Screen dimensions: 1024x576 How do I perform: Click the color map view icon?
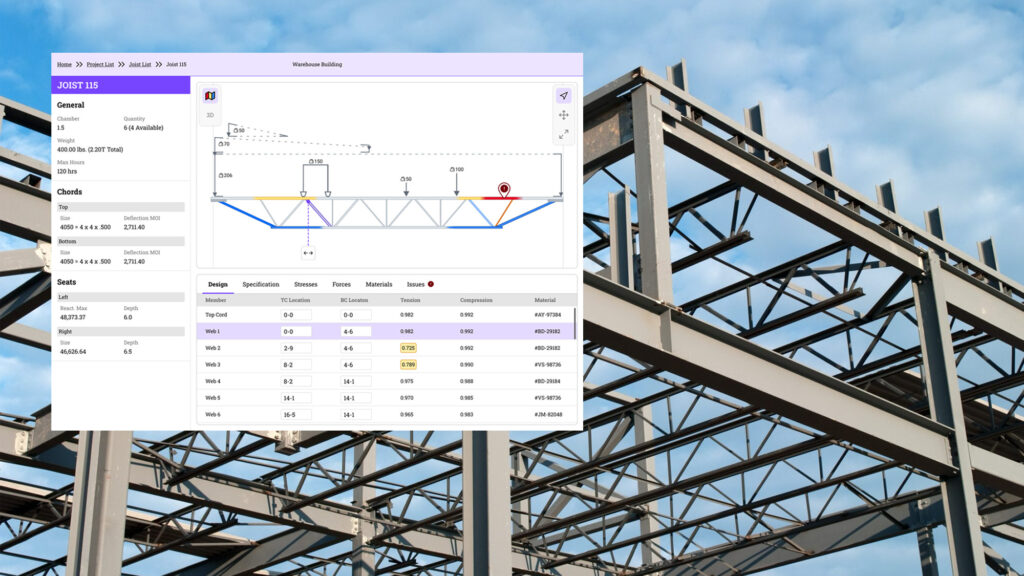pyautogui.click(x=210, y=96)
